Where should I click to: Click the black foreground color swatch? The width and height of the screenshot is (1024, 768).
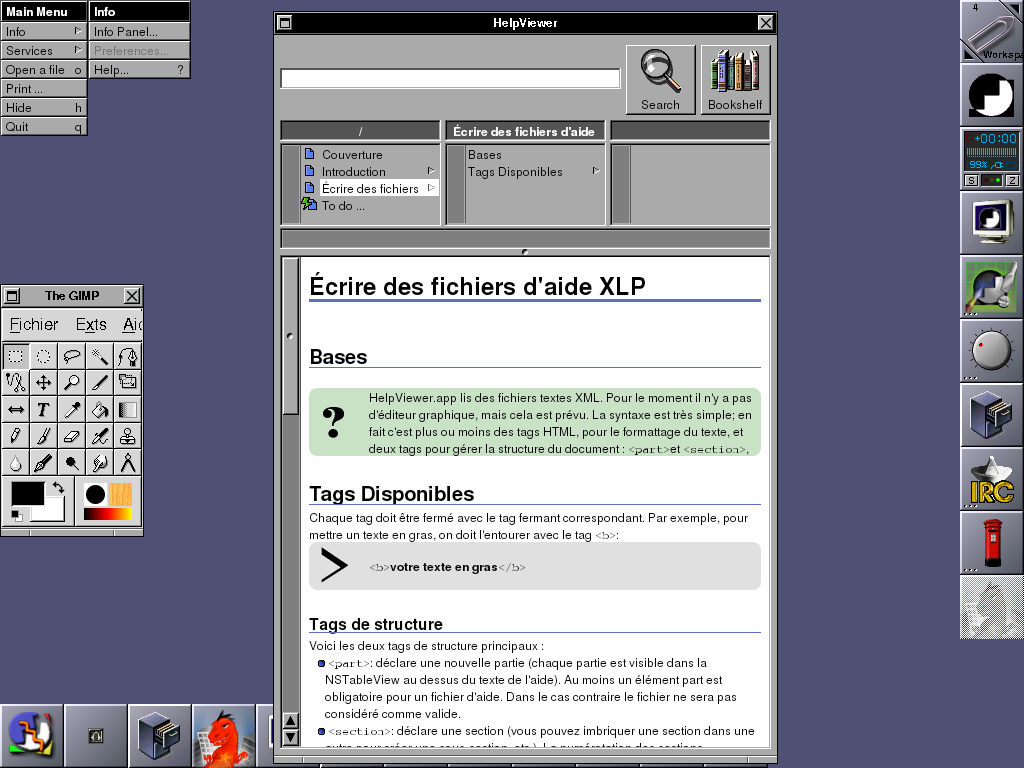click(26, 493)
